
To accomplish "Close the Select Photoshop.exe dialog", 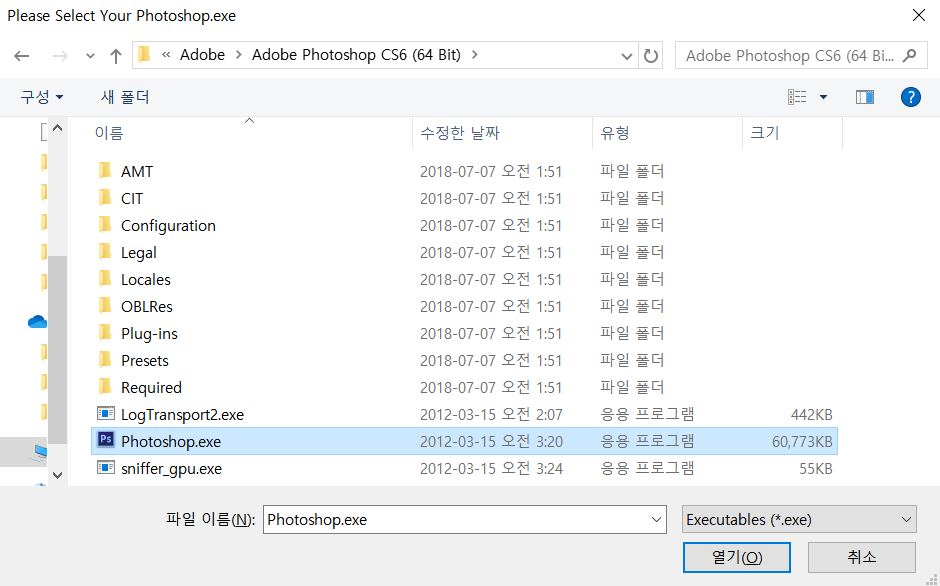I will 918,16.
